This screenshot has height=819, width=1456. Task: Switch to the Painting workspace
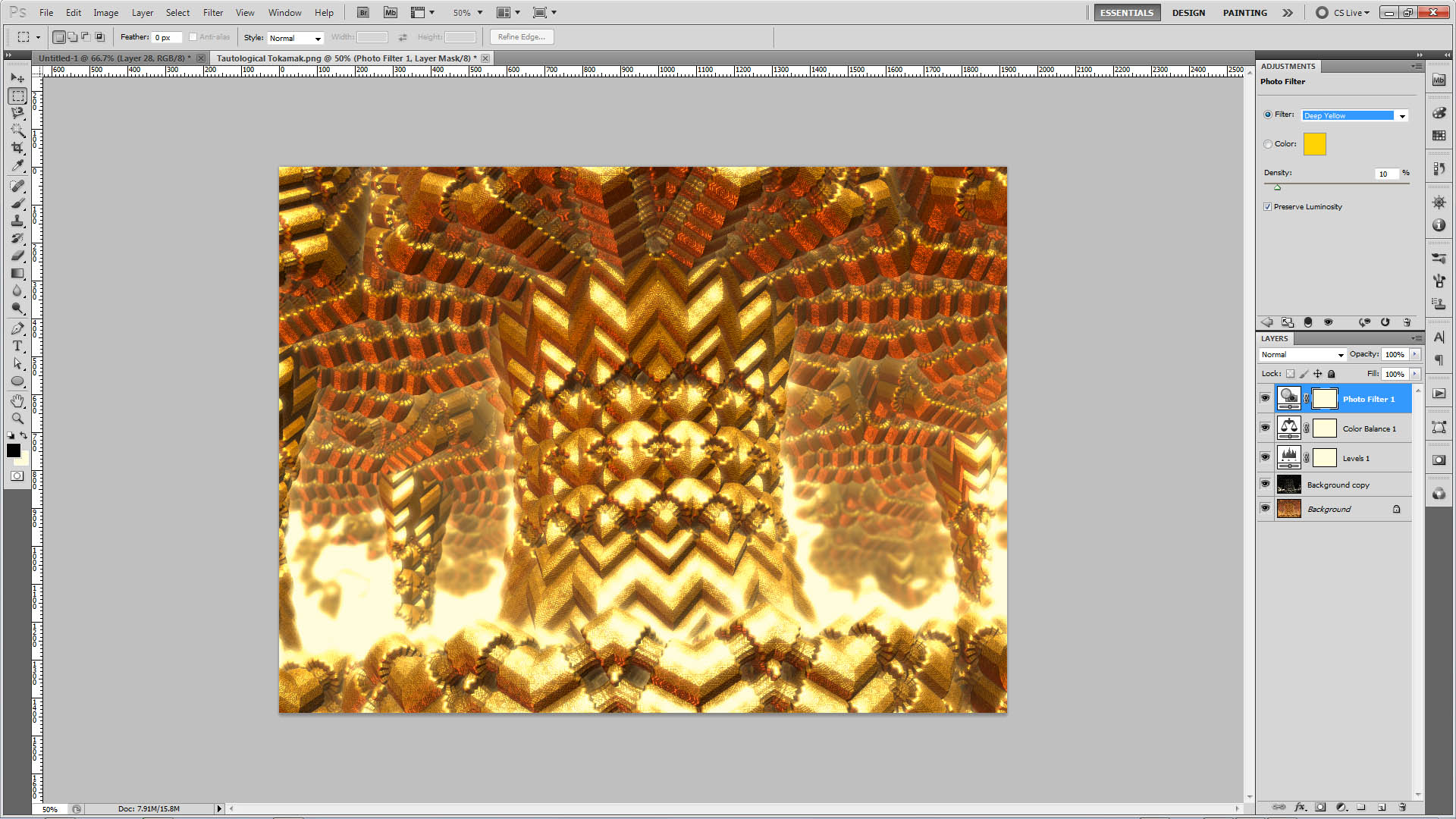click(x=1244, y=13)
